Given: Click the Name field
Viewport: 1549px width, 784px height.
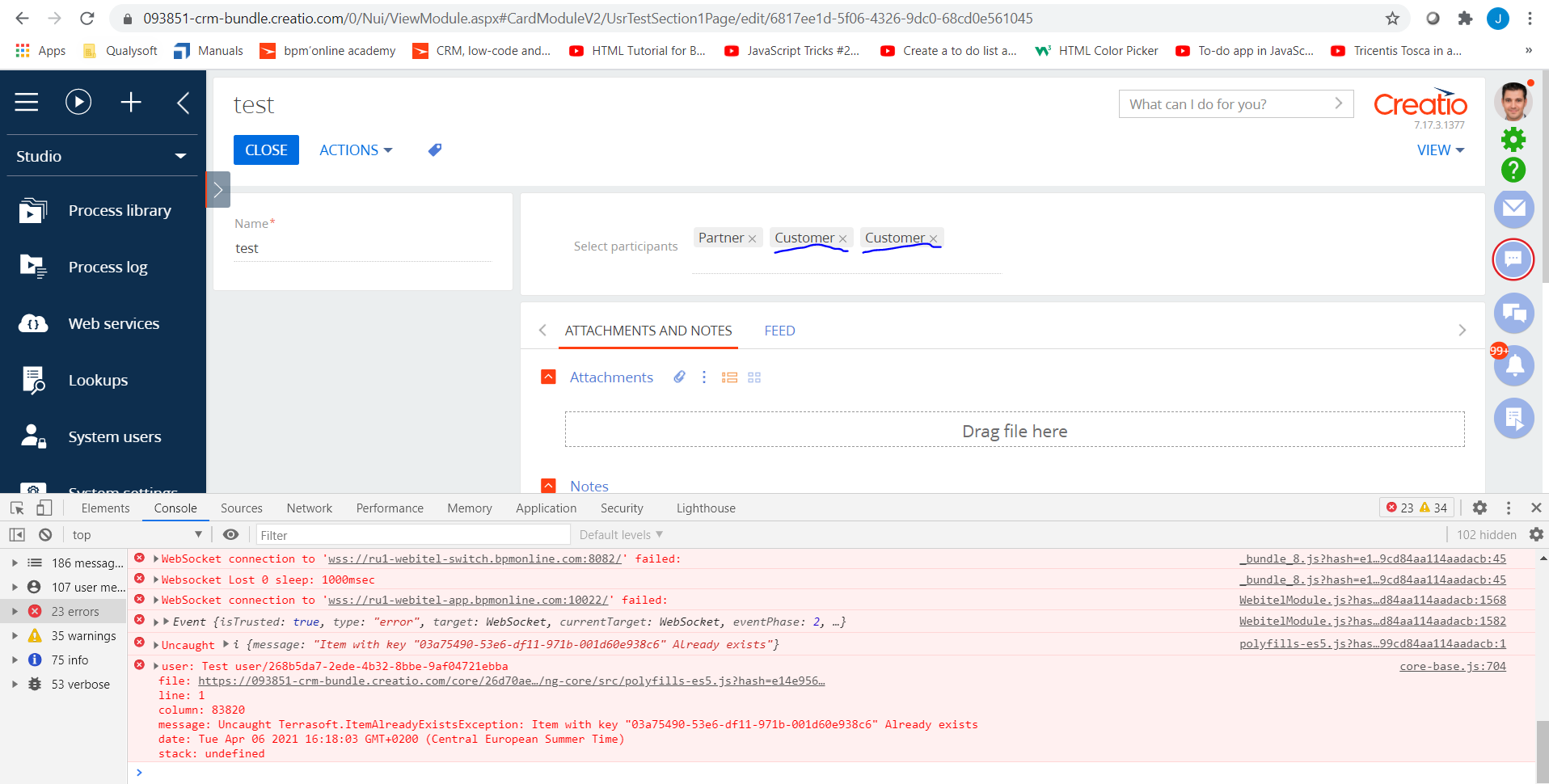Looking at the screenshot, I should pos(362,248).
